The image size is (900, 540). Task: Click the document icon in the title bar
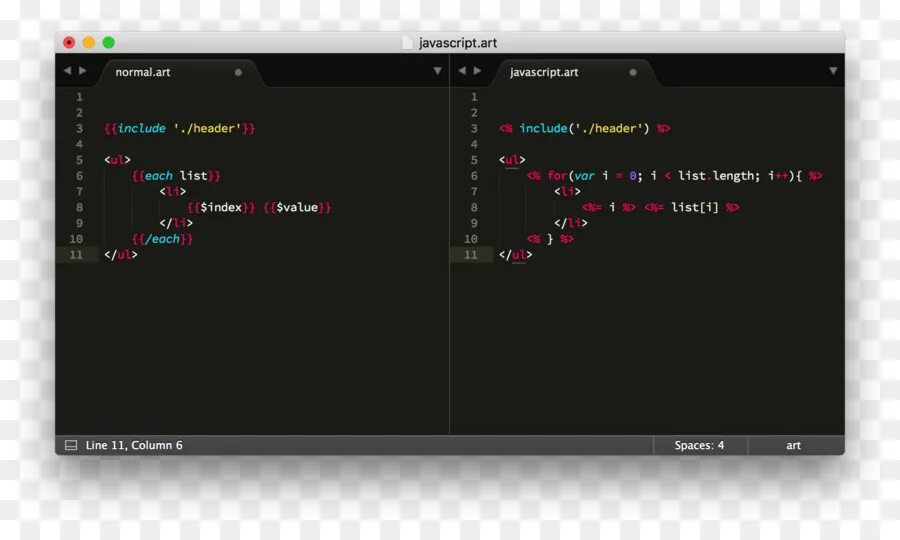click(x=407, y=42)
